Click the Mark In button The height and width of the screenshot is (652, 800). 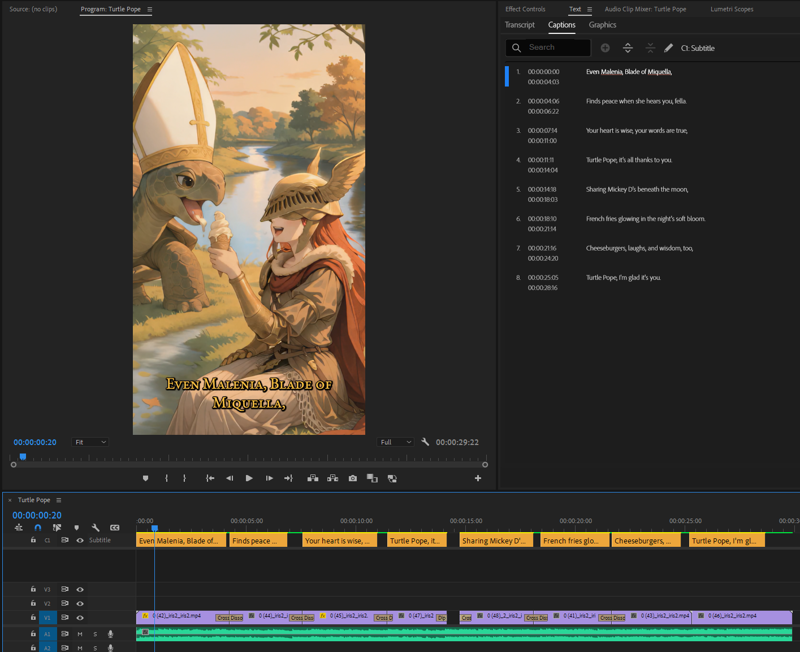(166, 478)
